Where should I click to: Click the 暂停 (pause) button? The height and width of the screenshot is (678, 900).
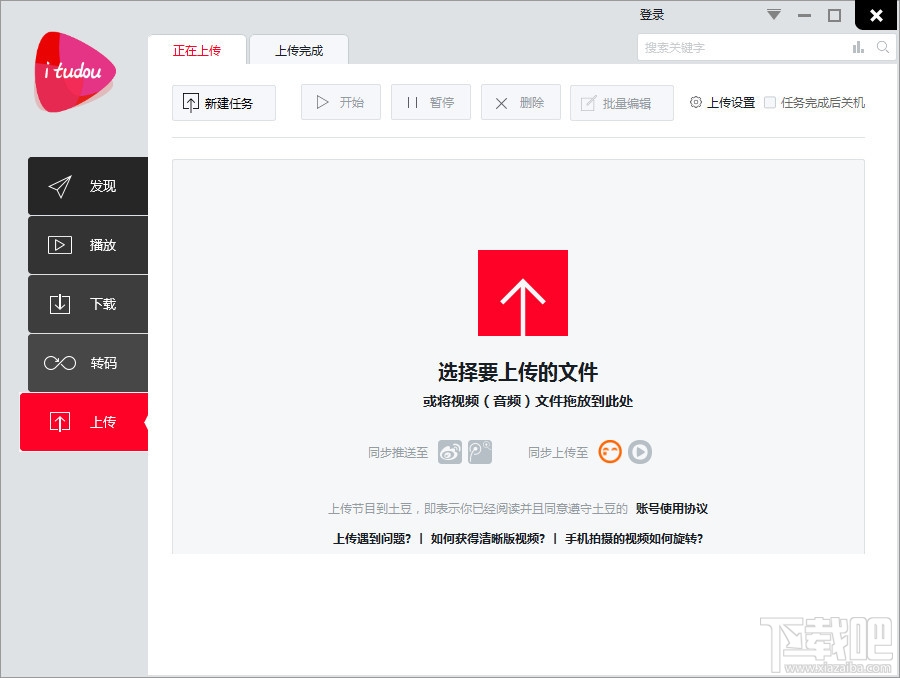click(431, 102)
